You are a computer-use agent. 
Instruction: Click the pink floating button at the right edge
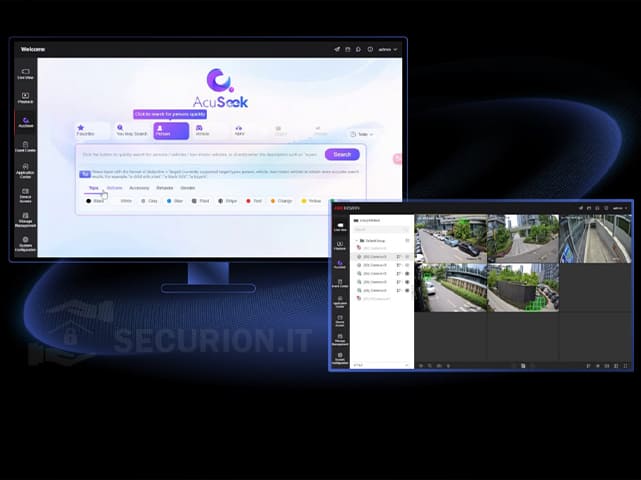397,159
